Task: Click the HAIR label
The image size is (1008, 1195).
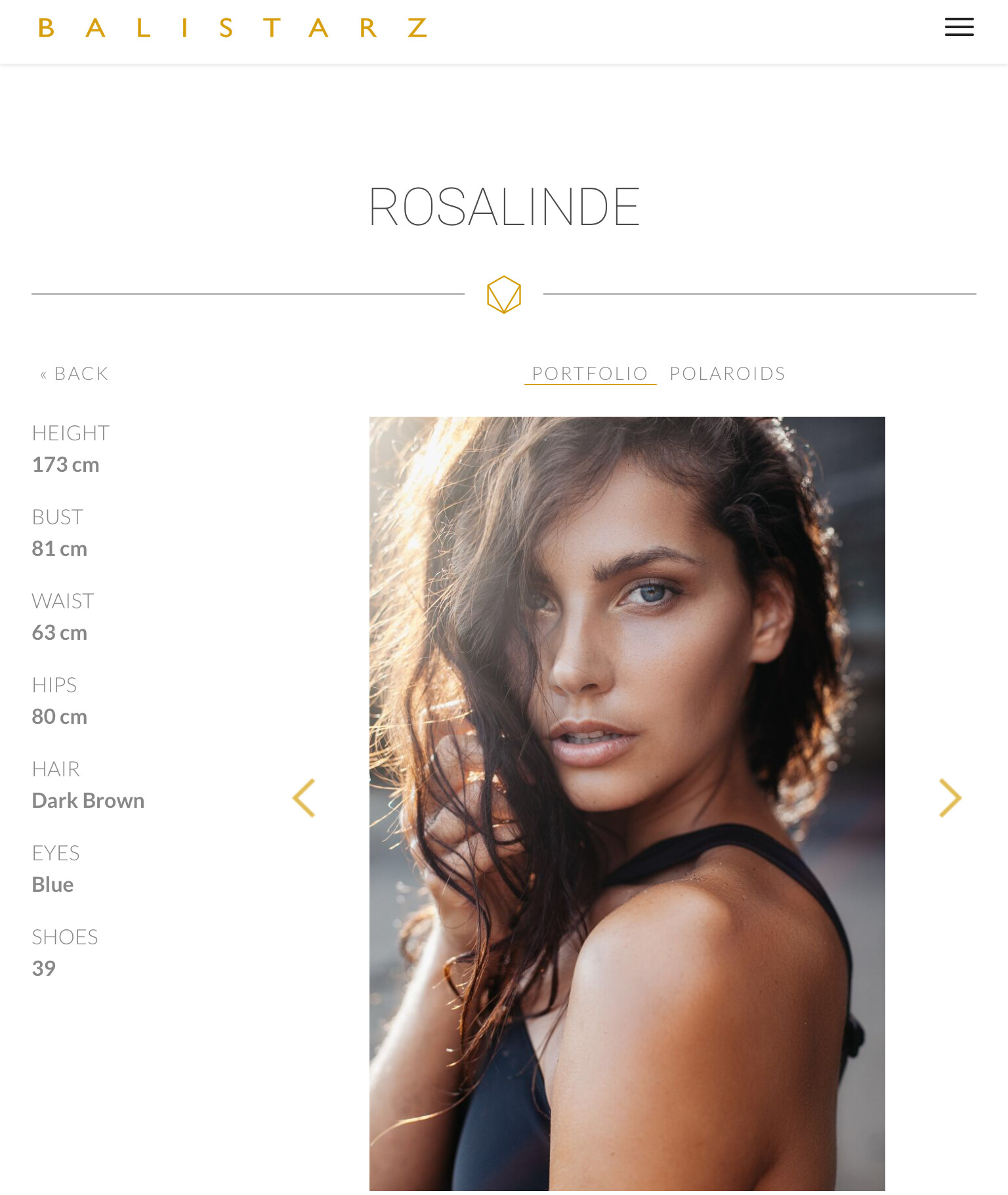Action: tap(56, 769)
